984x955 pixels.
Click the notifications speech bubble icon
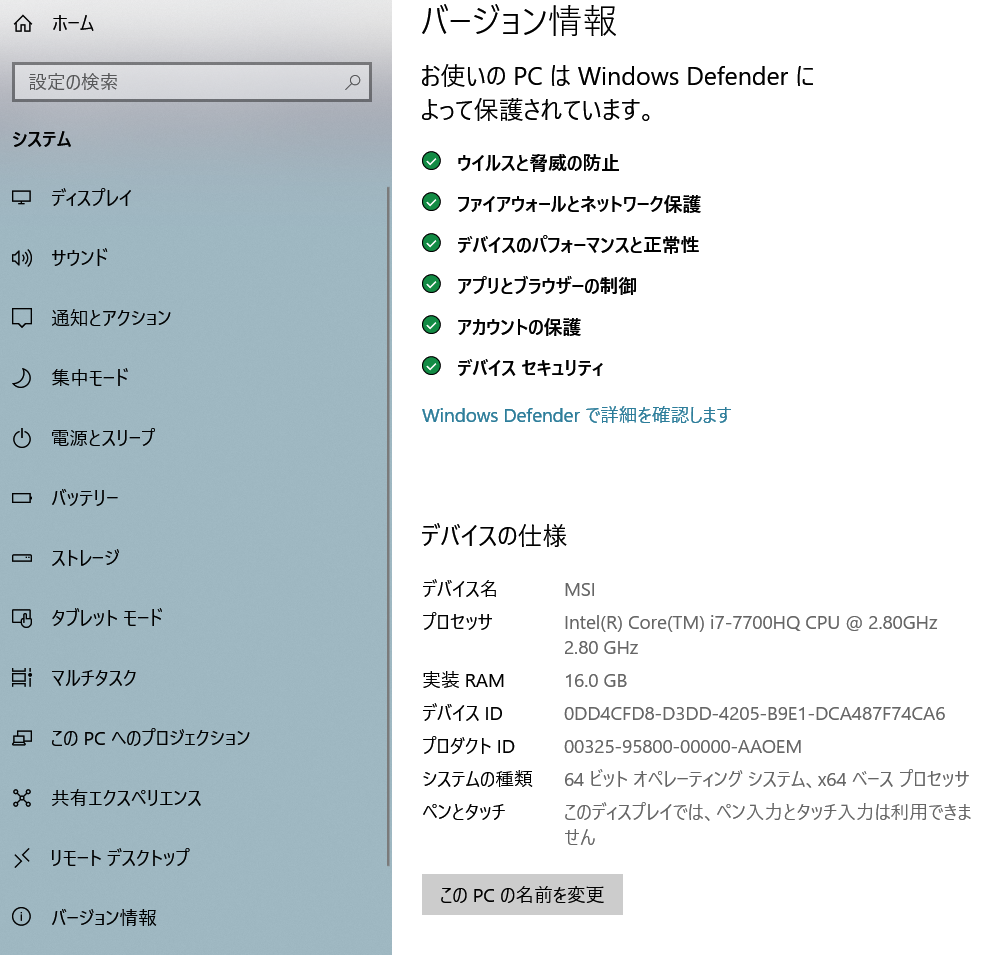click(x=22, y=318)
